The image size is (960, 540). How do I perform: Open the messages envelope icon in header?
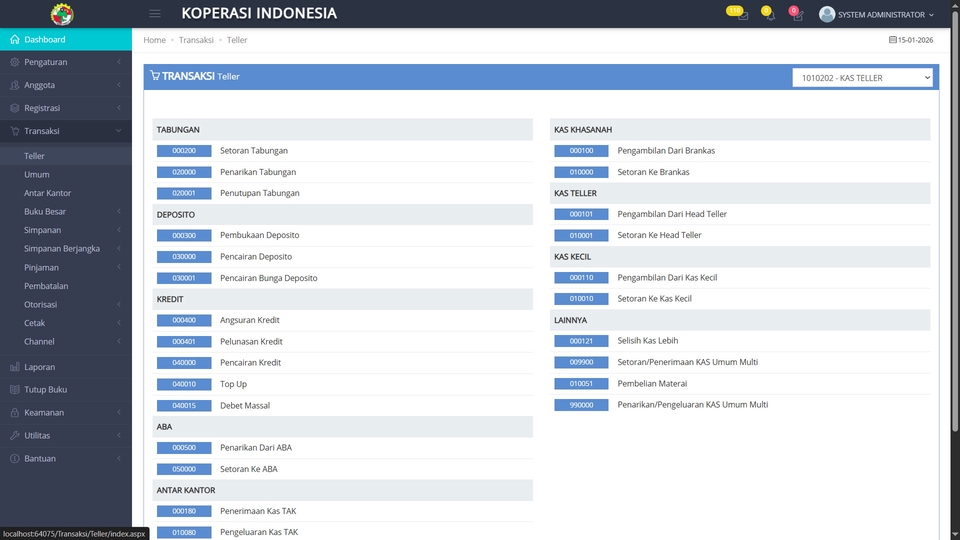click(741, 15)
